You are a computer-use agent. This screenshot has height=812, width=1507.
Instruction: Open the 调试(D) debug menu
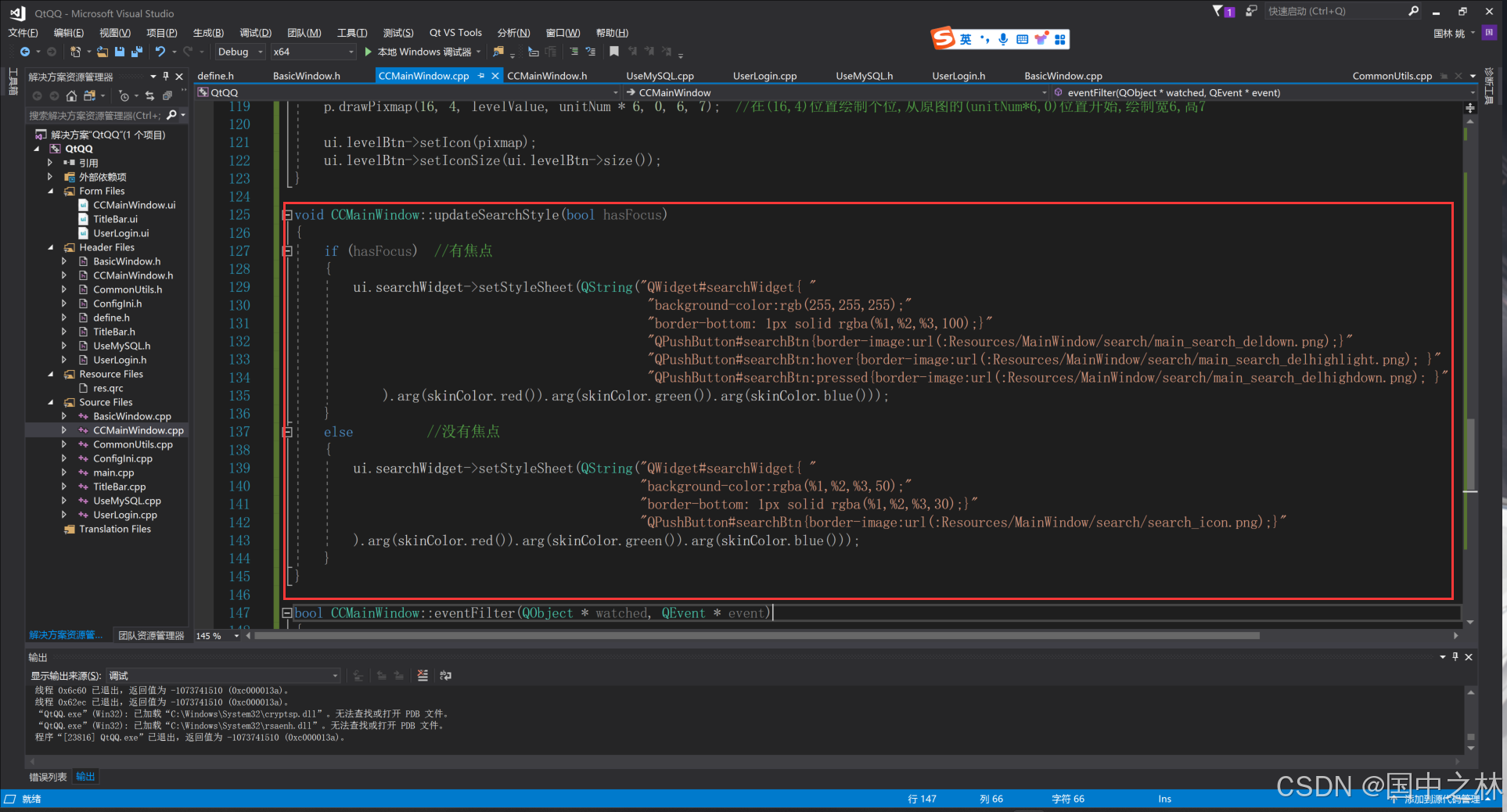(255, 33)
